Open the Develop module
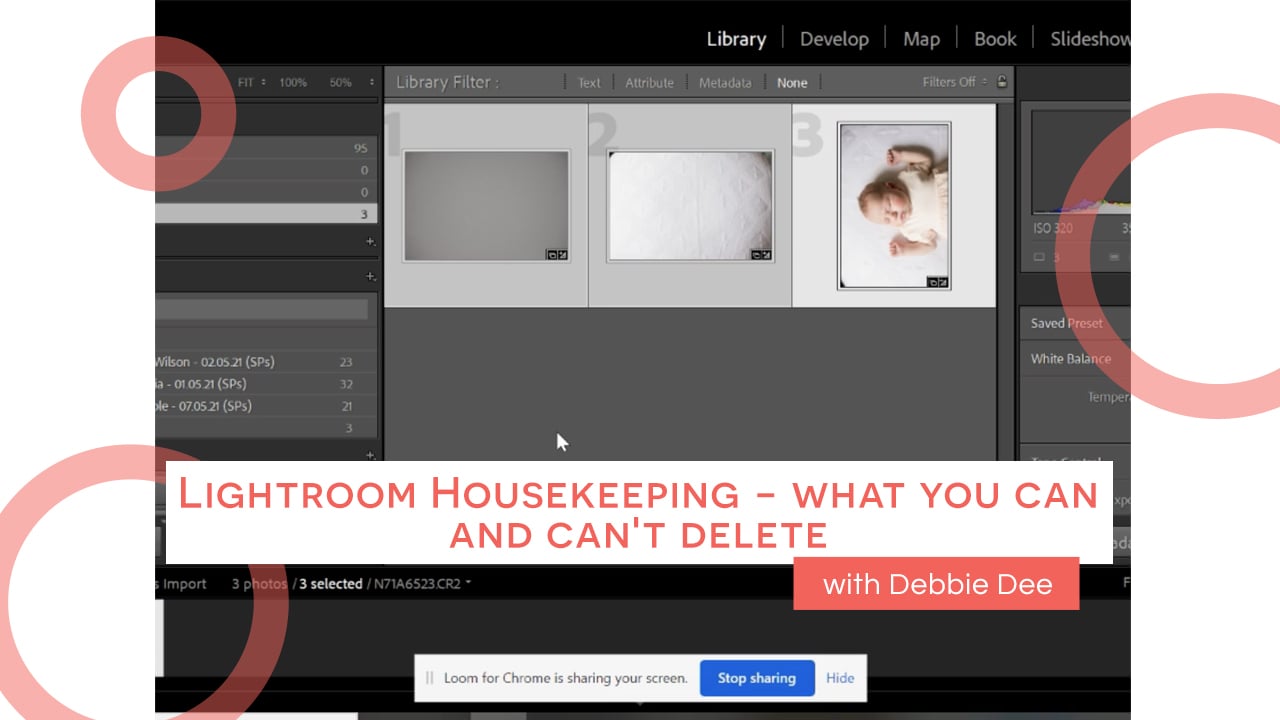The width and height of the screenshot is (1280, 720). (834, 39)
